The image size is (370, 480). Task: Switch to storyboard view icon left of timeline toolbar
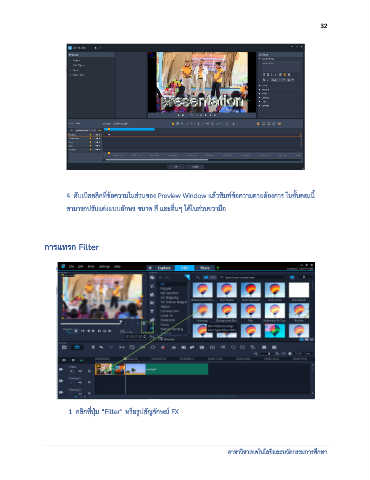click(x=65, y=347)
